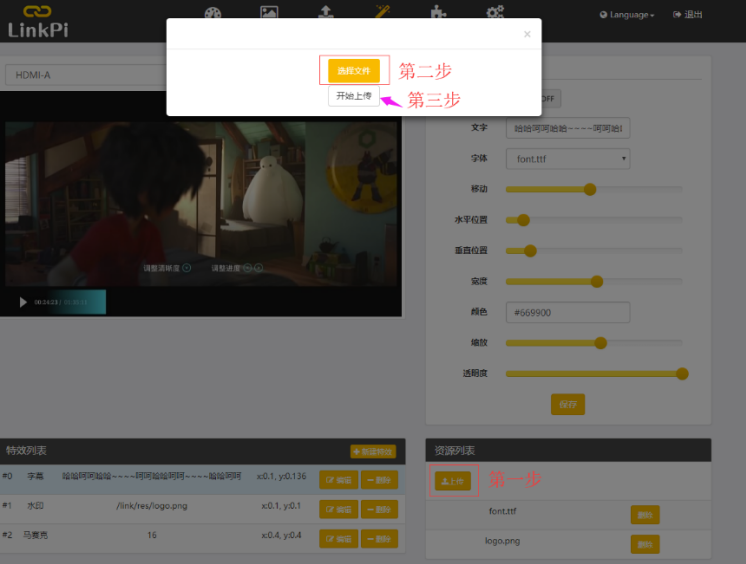Click the 开始上传 button
The width and height of the screenshot is (746, 564).
(x=353, y=96)
